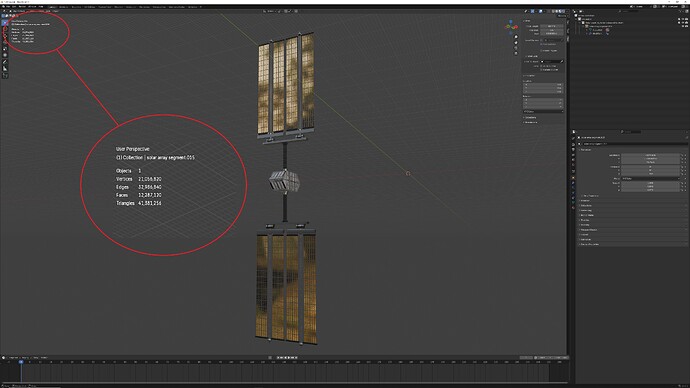This screenshot has width=690, height=388.
Task: Select the Scale tool in the toolbar
Action: [x=5, y=48]
